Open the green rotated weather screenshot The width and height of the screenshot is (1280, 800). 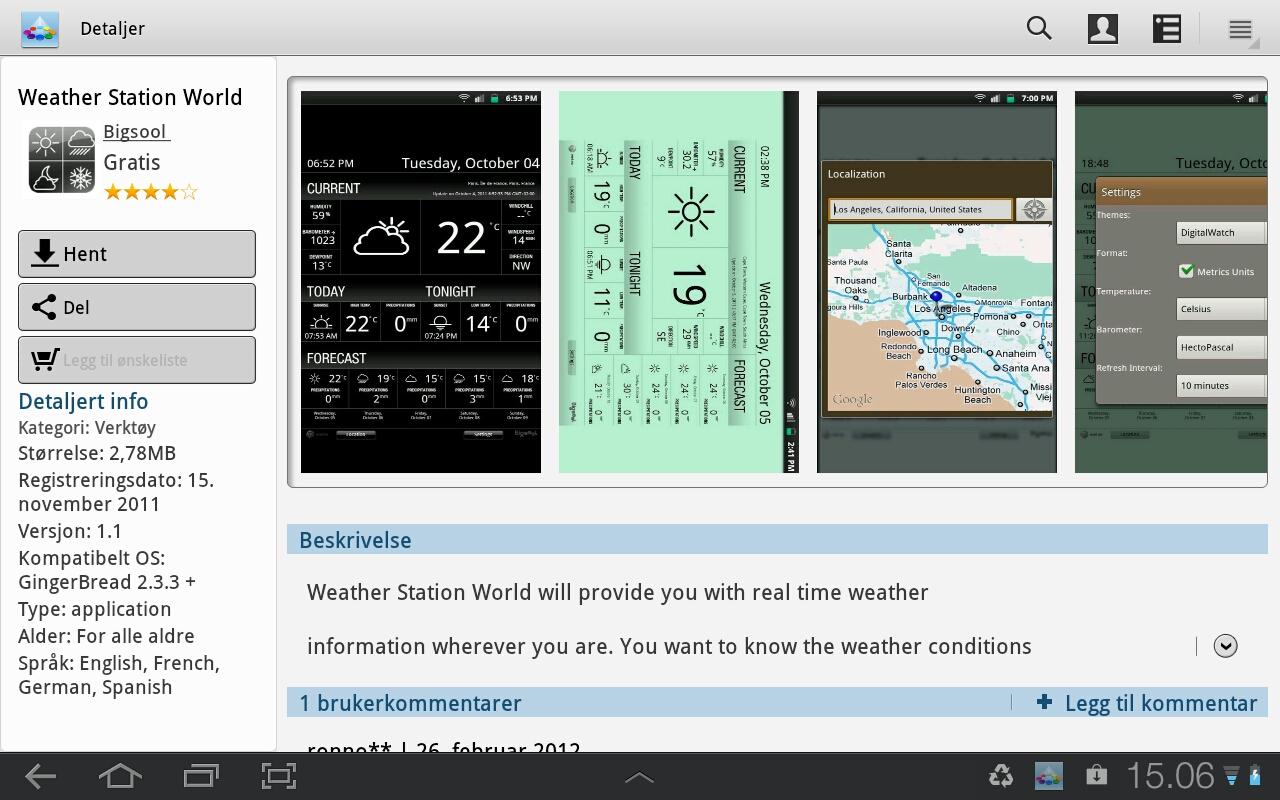pos(679,282)
